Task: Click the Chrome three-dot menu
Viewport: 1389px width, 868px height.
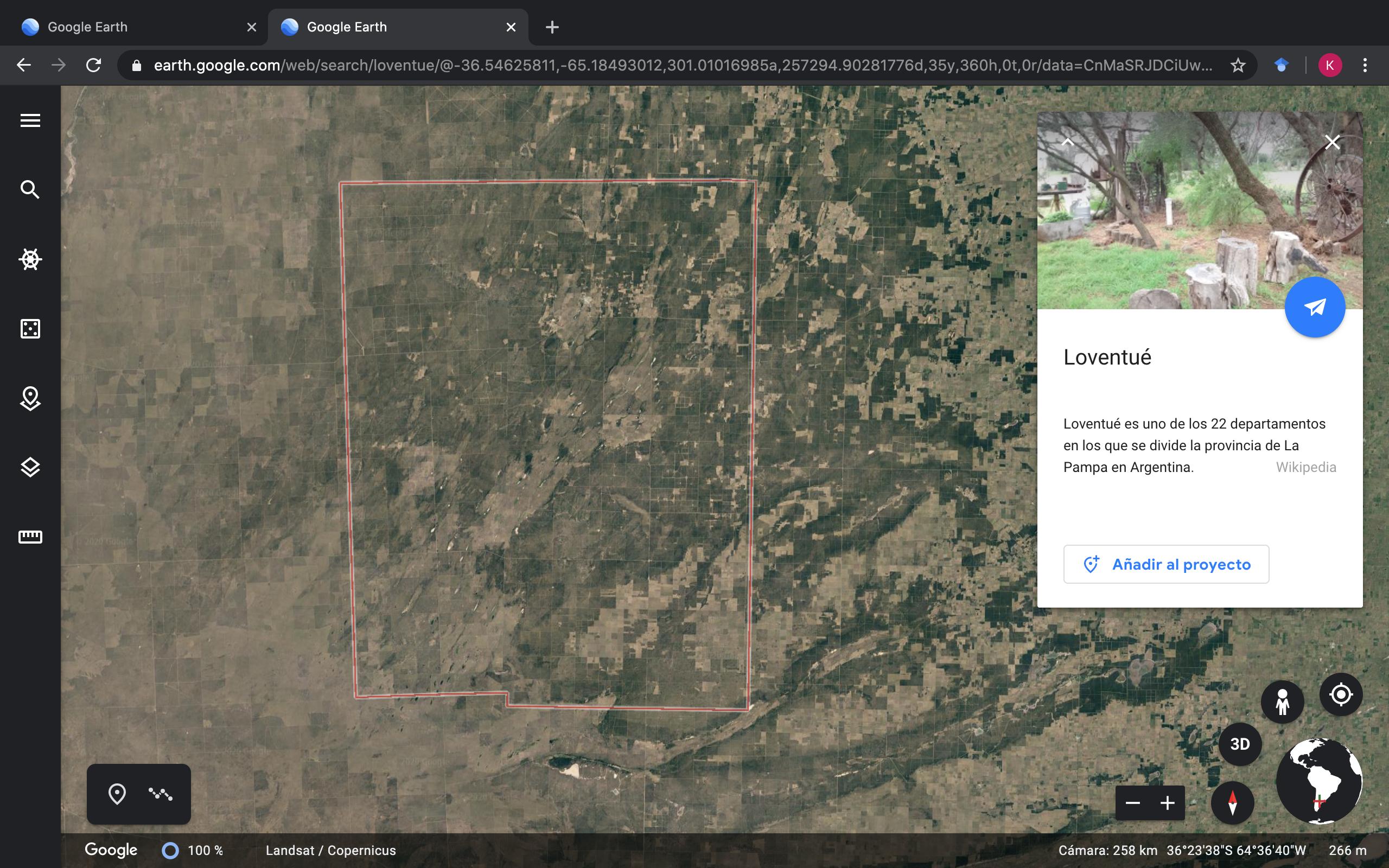Action: click(x=1365, y=65)
